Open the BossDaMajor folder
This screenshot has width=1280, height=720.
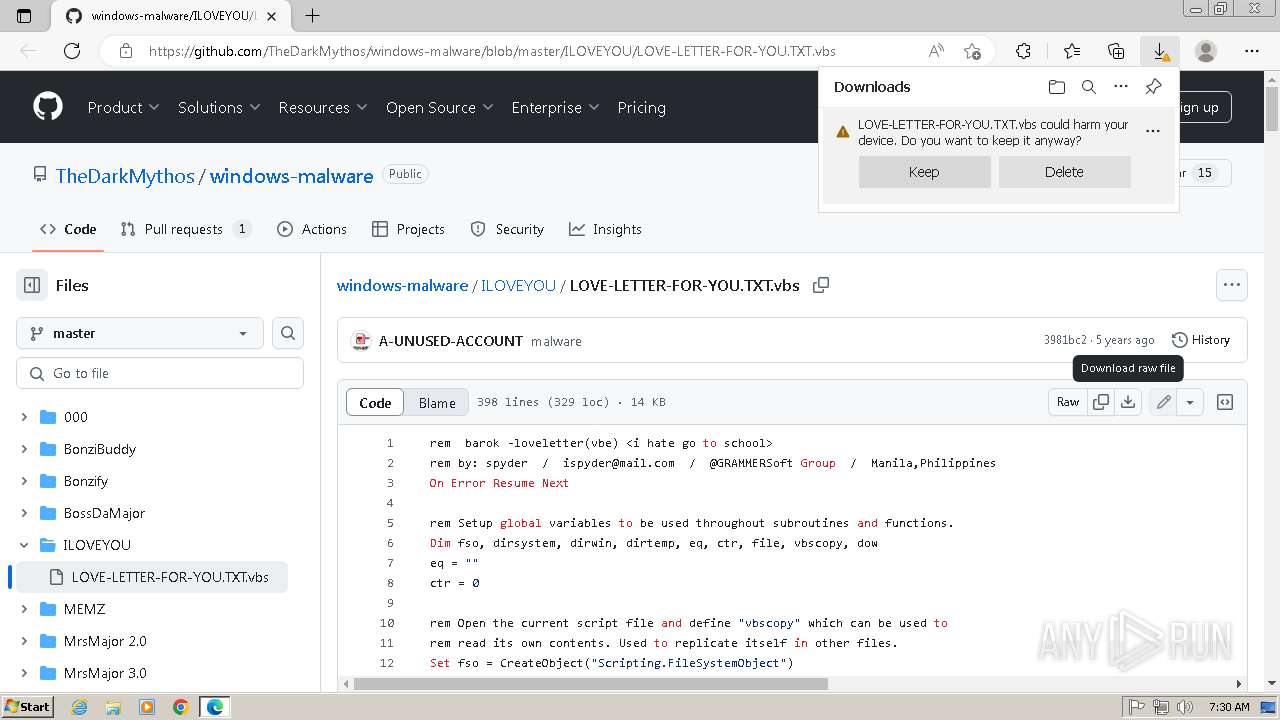click(104, 513)
